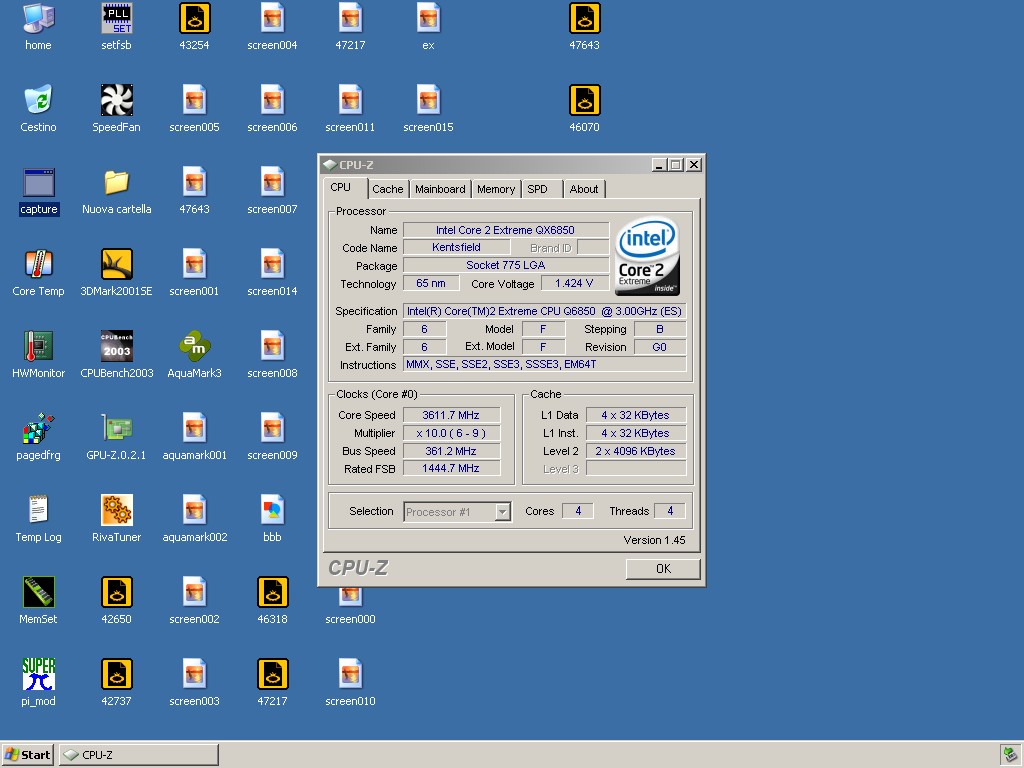1024x768 pixels.
Task: Click the L1 Data cache value
Action: coord(636,415)
